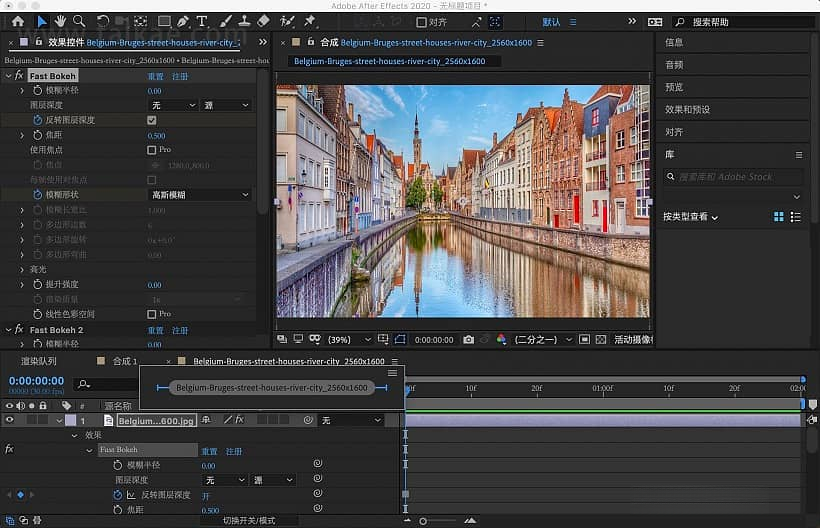Viewport: 820px width, 528px height.
Task: Open the sync settings icon beside workspaces
Action: pyautogui.click(x=655, y=22)
